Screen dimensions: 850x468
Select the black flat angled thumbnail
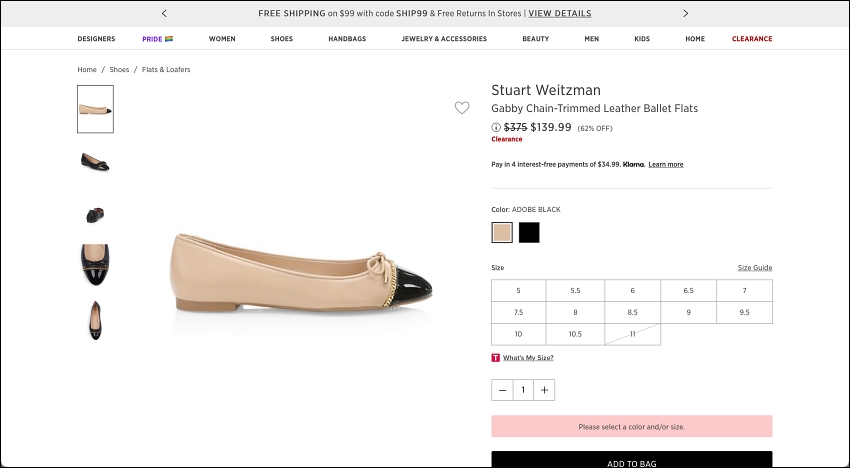[95, 162]
